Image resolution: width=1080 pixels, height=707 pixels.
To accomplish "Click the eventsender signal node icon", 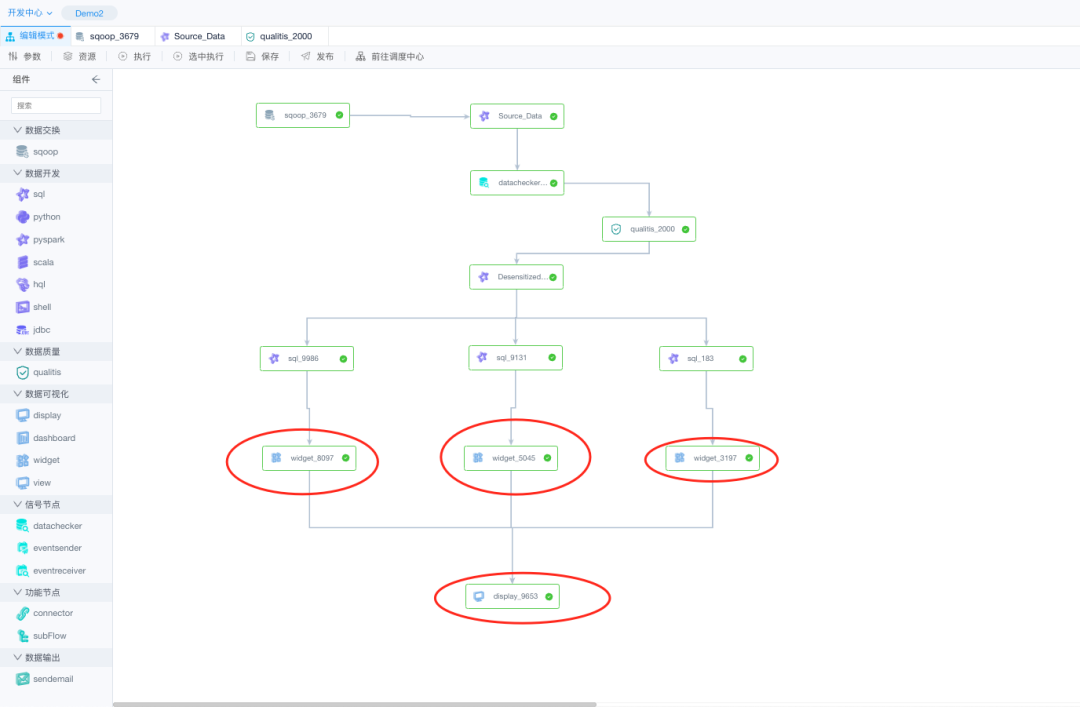I will [x=22, y=548].
